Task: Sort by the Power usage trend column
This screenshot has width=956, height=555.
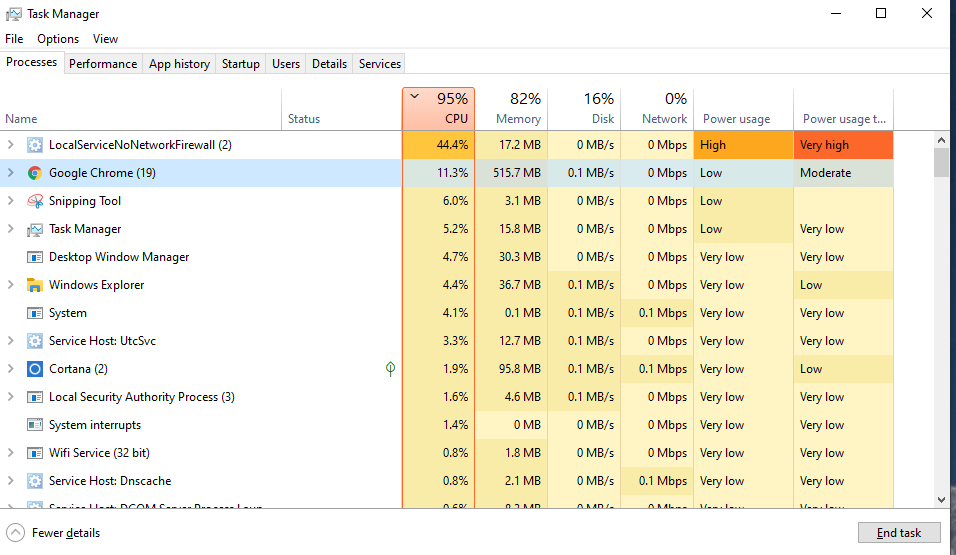Action: (844, 109)
